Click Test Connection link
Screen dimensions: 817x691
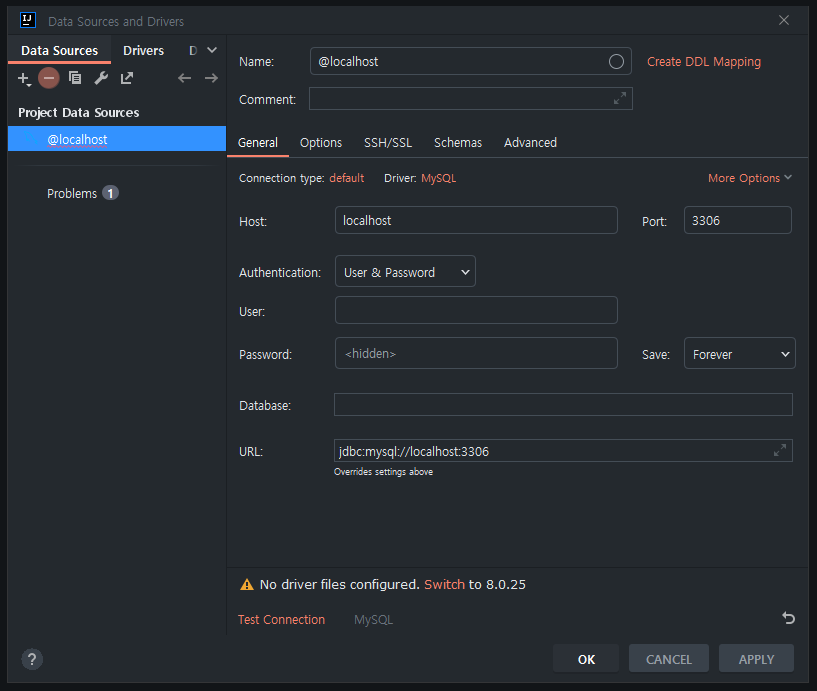(x=281, y=620)
